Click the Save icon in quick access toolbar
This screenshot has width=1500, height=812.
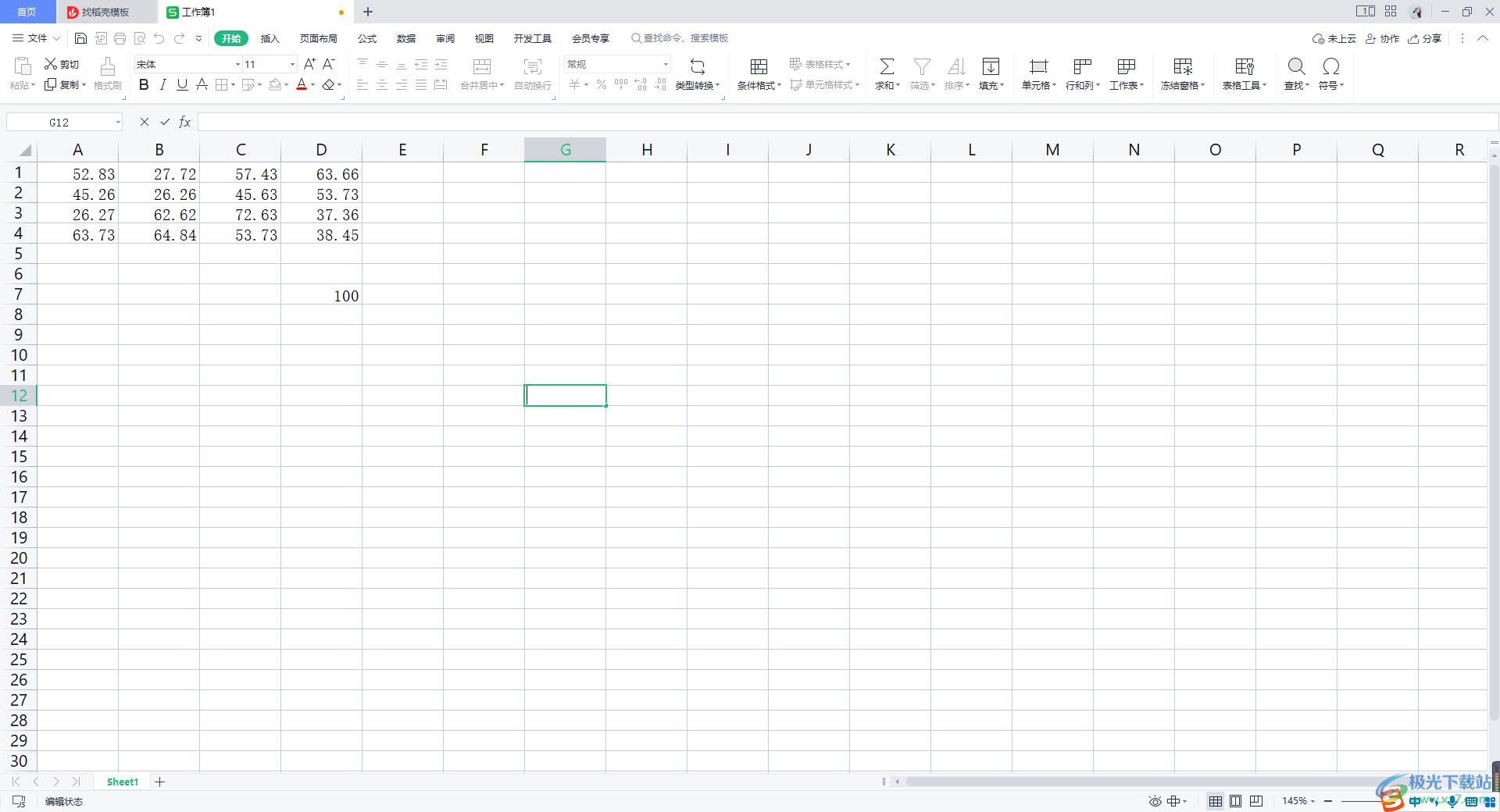tap(80, 38)
